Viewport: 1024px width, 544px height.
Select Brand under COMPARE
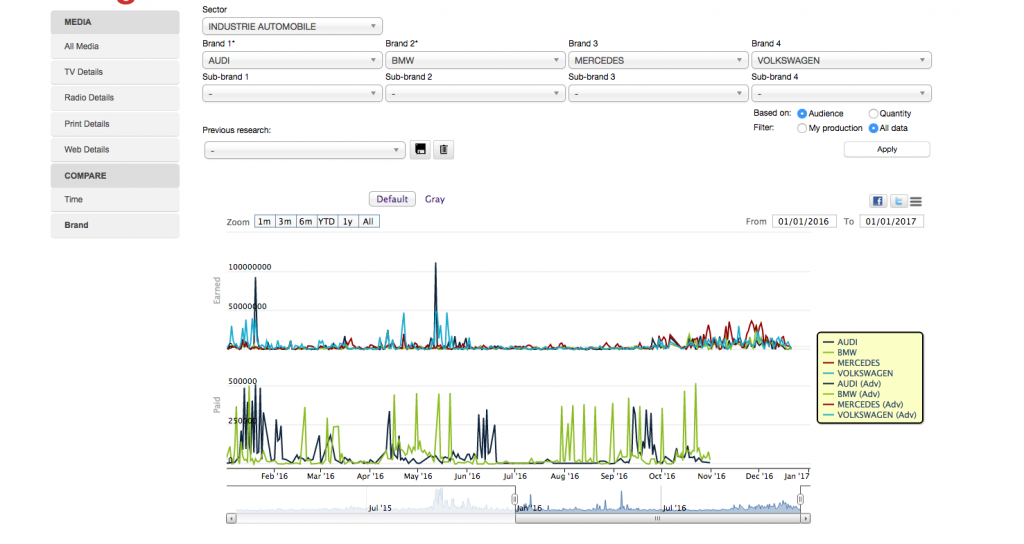(x=115, y=225)
